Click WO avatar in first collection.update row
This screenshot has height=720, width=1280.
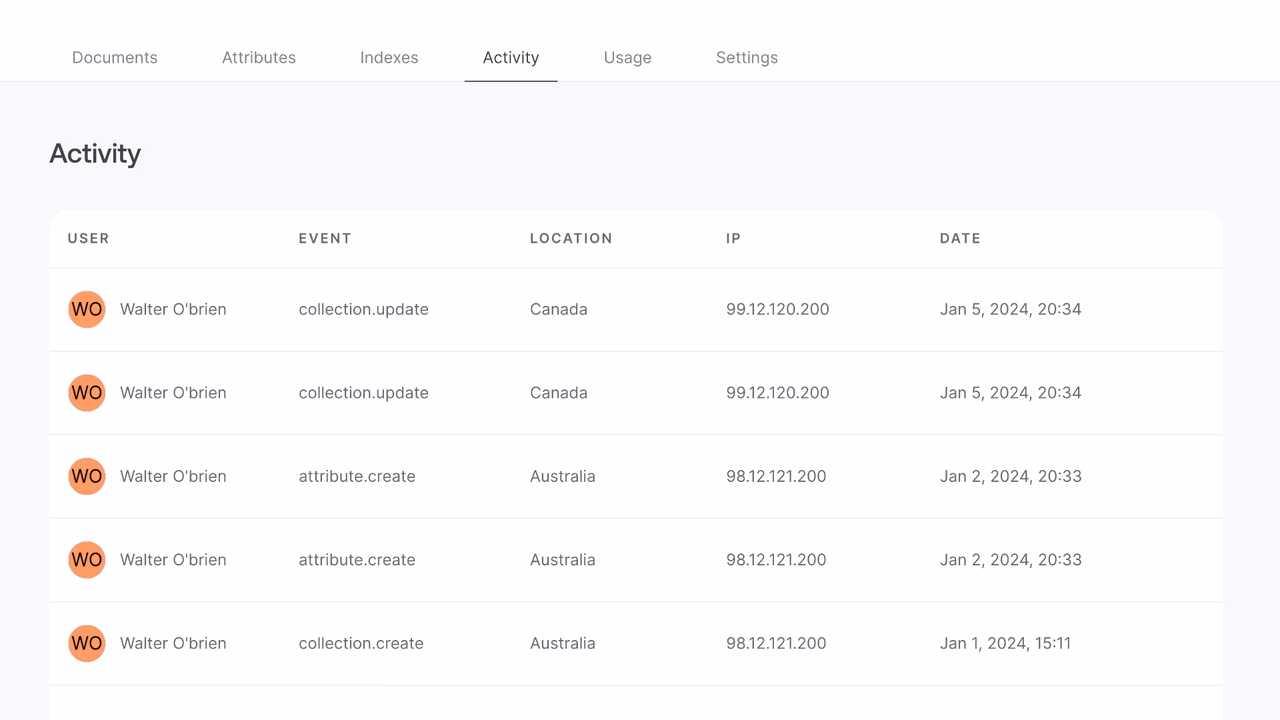tap(87, 309)
